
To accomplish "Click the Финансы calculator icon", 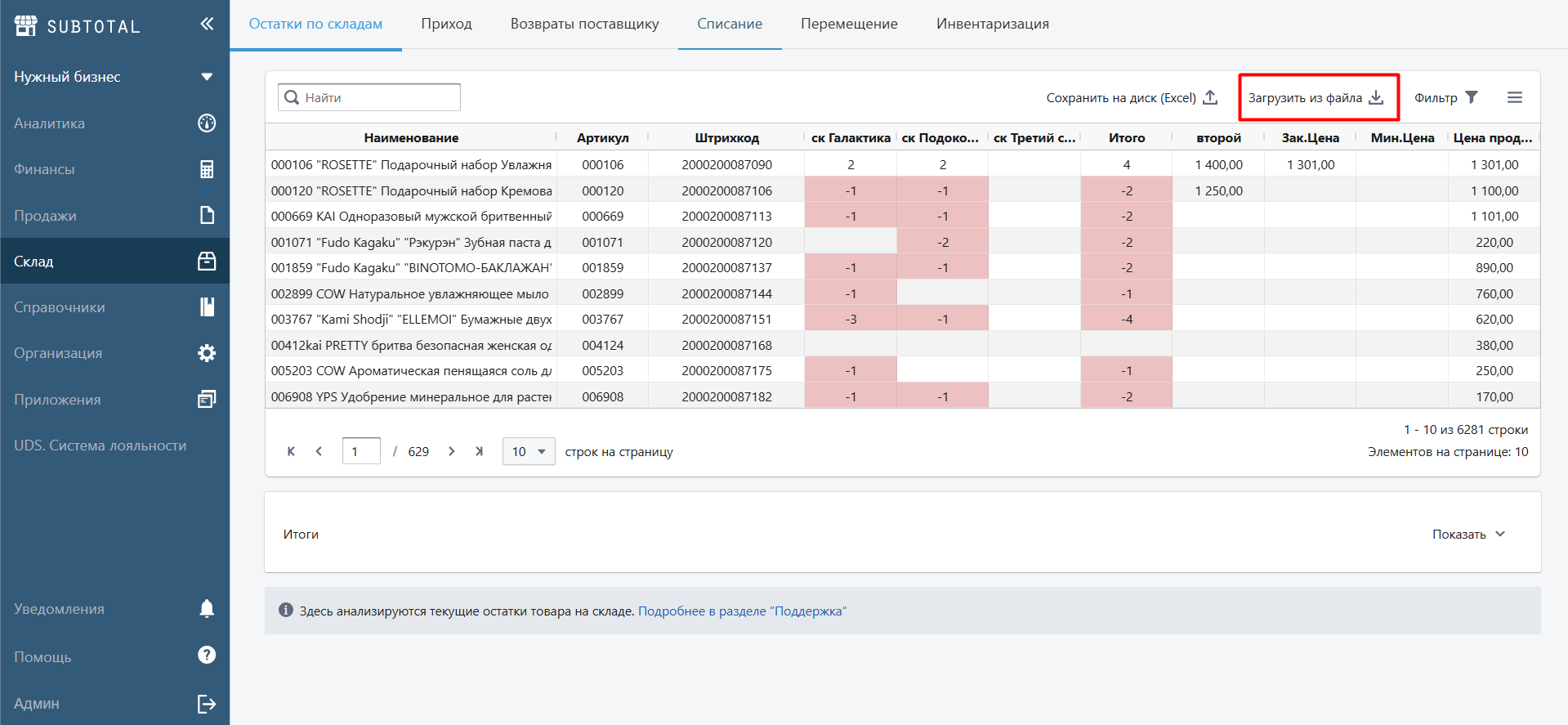I will [x=207, y=169].
